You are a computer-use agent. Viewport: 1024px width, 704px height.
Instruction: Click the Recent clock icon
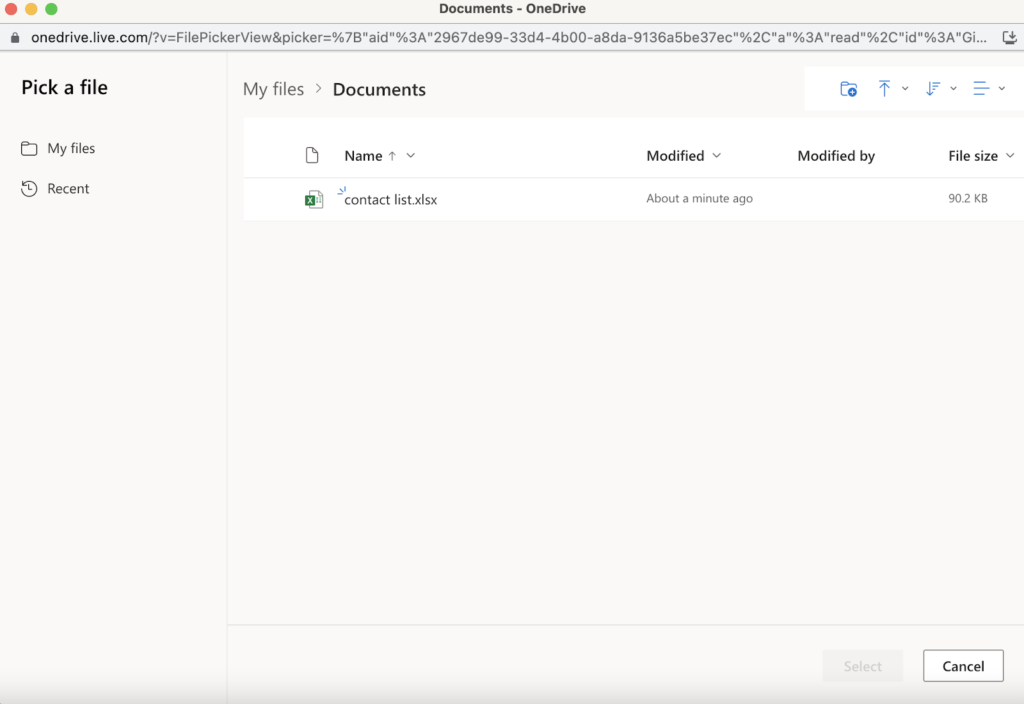coord(29,189)
